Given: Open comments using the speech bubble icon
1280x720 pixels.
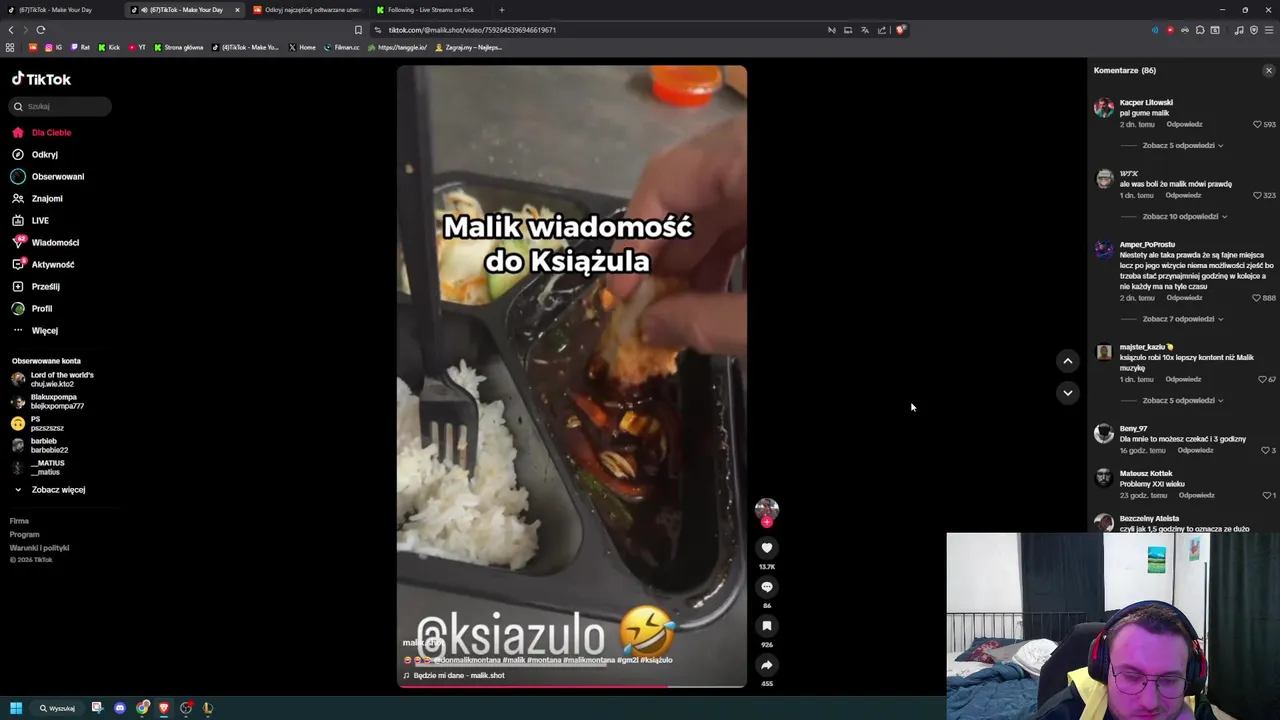Looking at the screenshot, I should pyautogui.click(x=767, y=587).
